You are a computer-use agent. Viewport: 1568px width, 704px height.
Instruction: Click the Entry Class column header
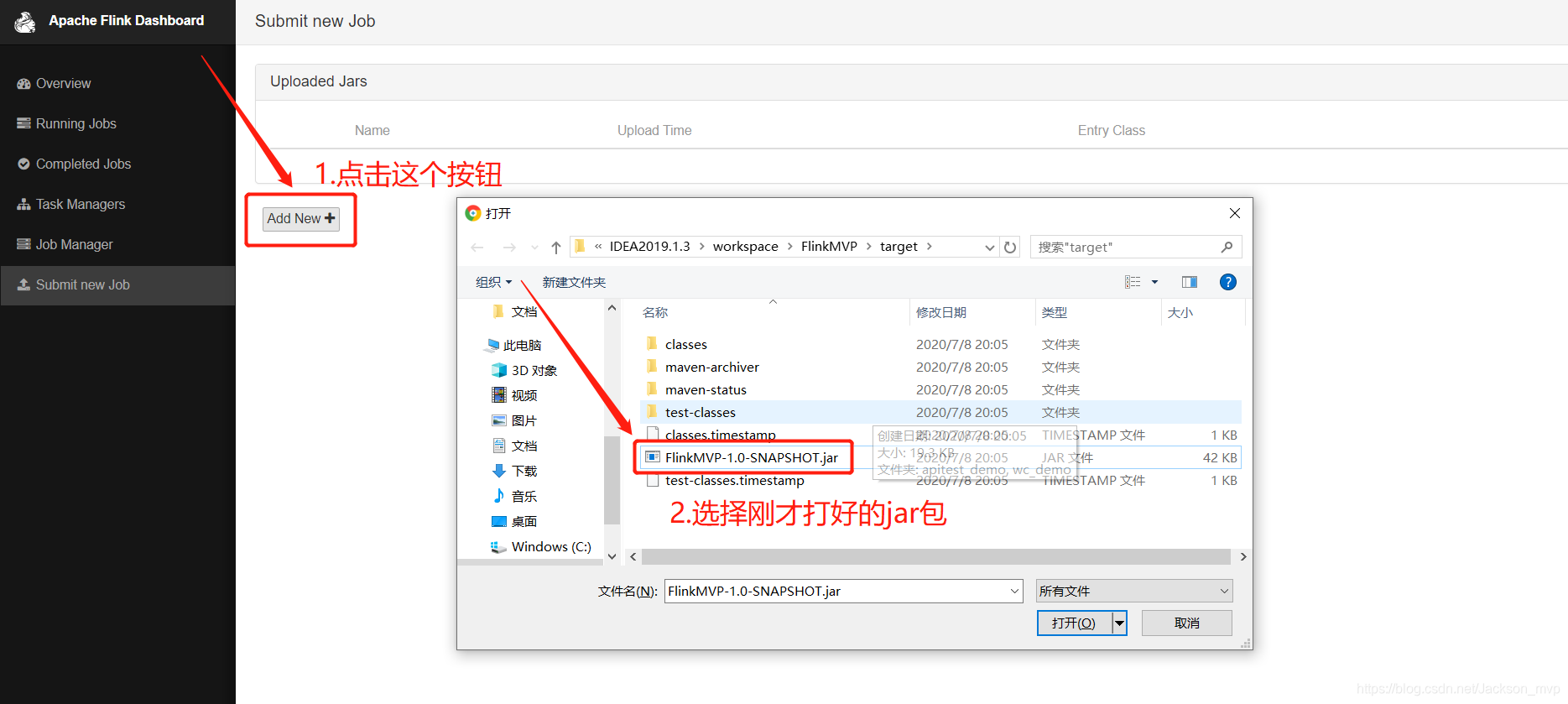[1111, 130]
